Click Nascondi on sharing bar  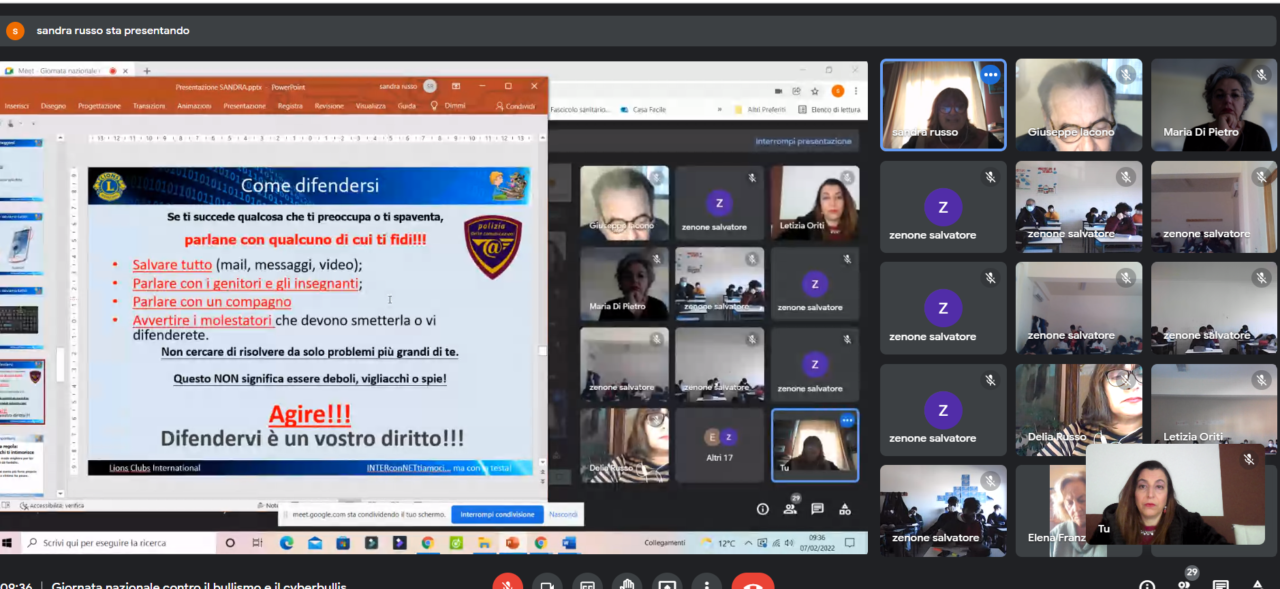pyautogui.click(x=563, y=514)
